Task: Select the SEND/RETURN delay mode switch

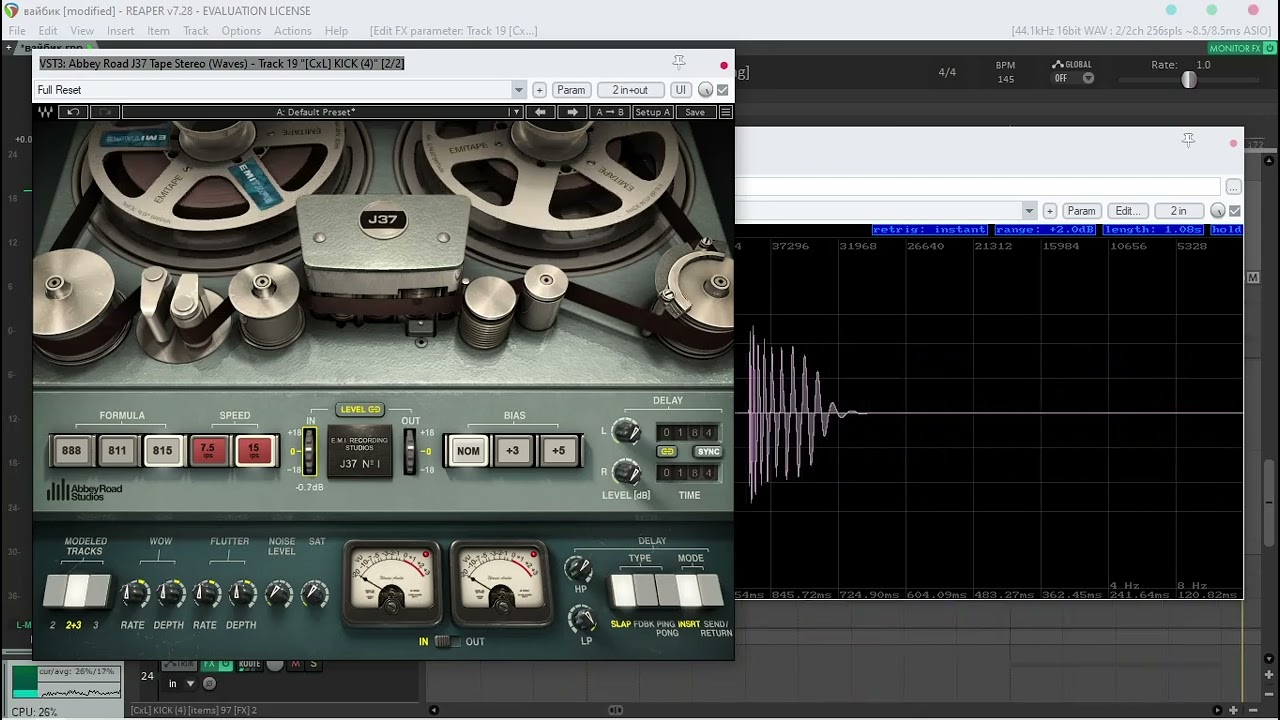Action: (x=711, y=591)
